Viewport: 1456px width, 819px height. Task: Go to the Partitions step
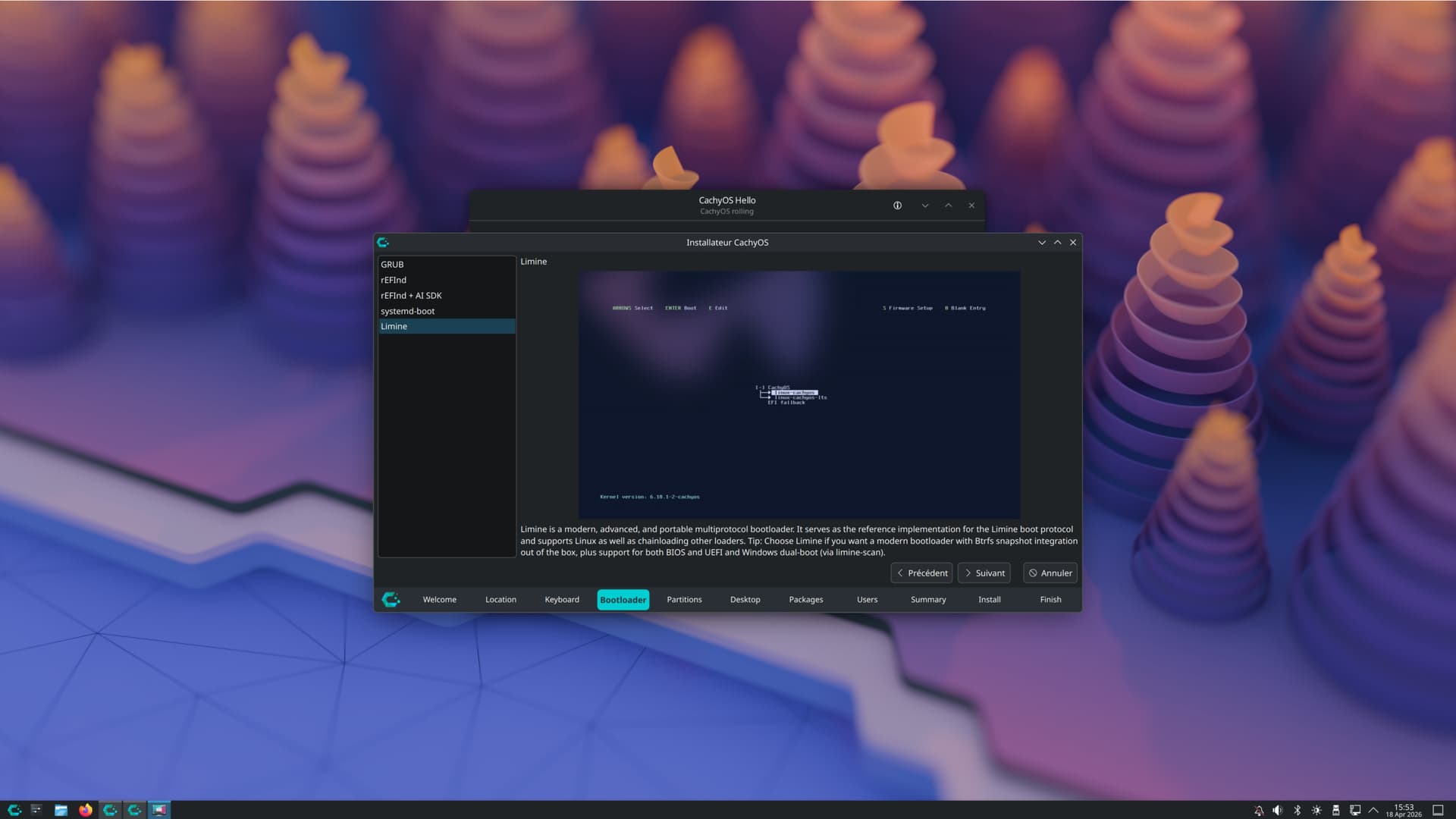pos(684,600)
